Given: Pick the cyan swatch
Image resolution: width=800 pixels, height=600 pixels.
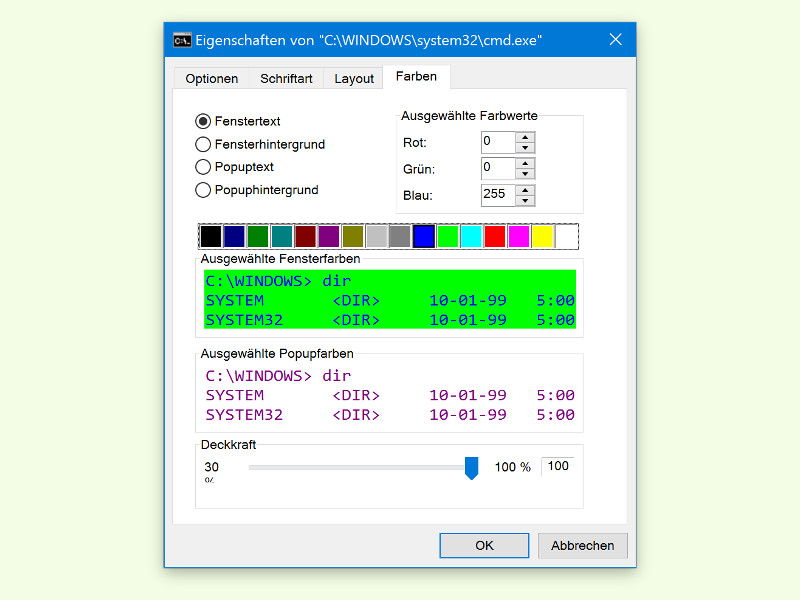Looking at the screenshot, I should click(471, 237).
